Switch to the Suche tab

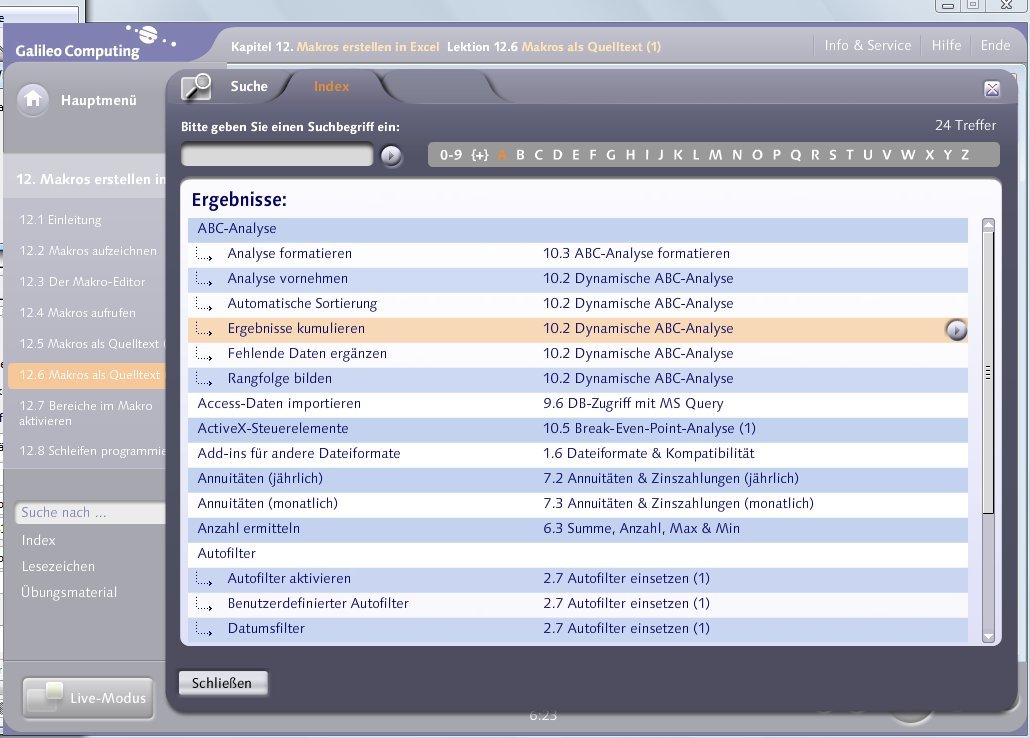(249, 86)
